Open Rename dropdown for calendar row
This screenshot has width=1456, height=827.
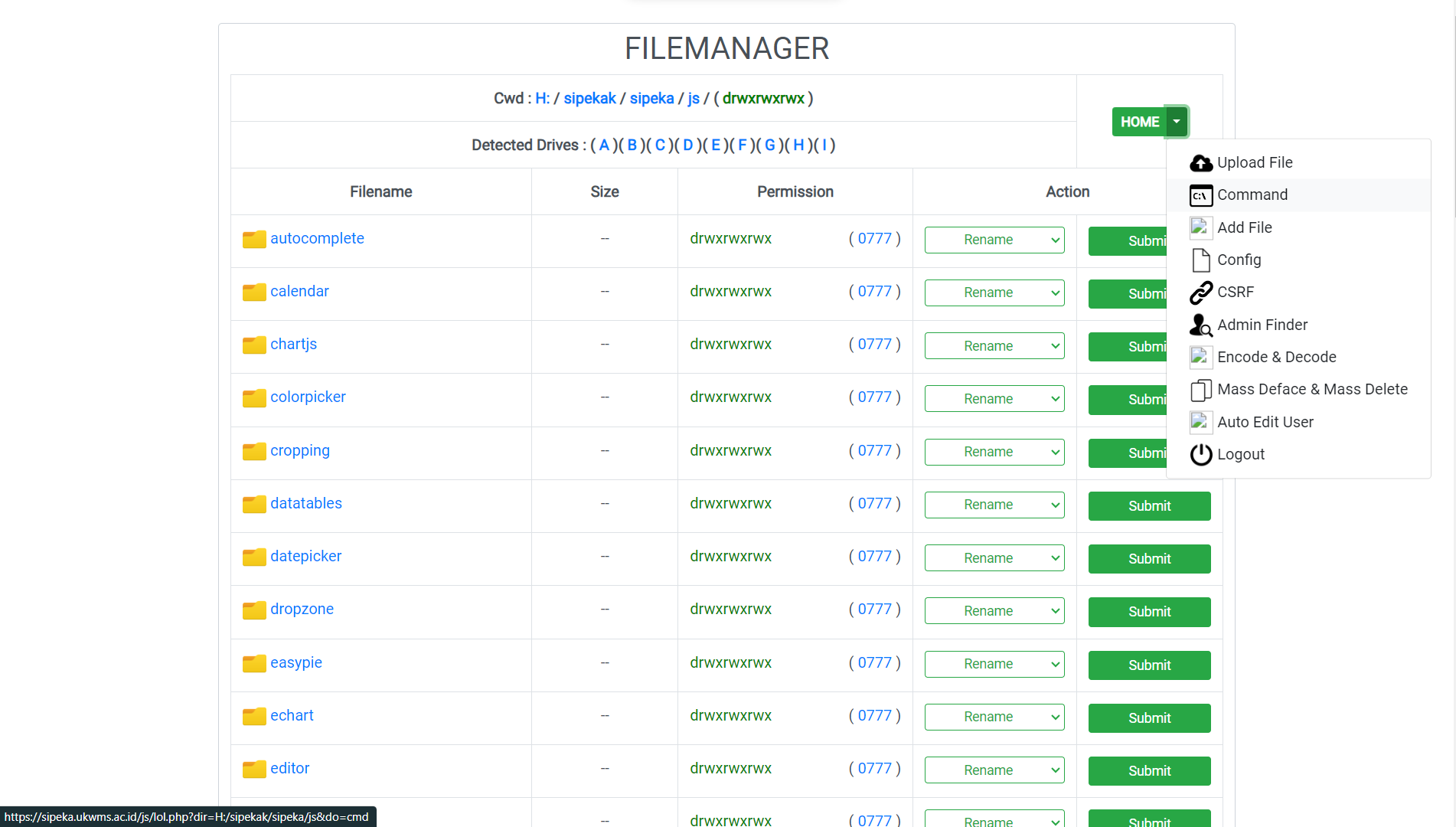[x=994, y=293]
